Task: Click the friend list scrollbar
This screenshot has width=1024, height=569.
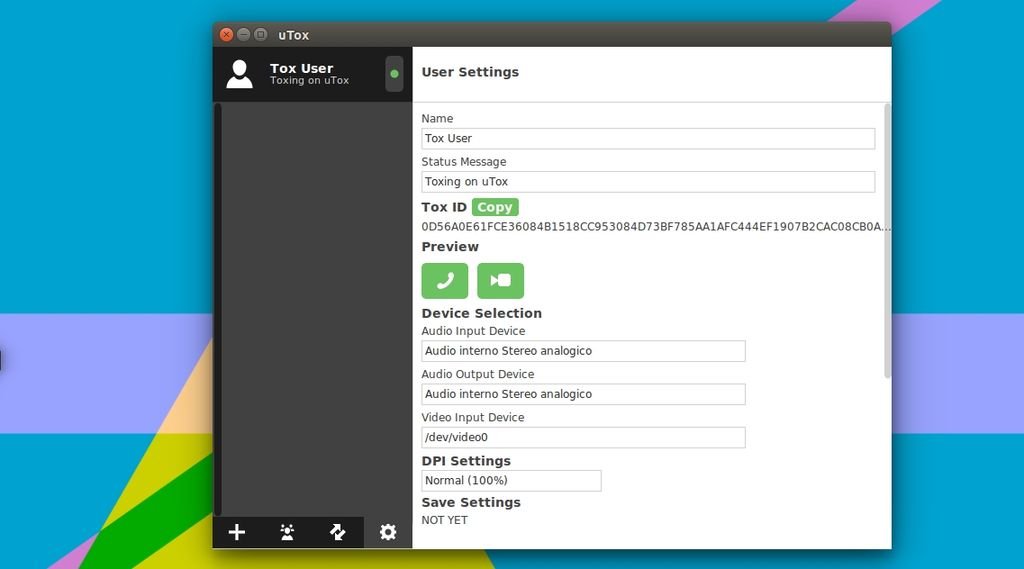Action: pyautogui.click(x=218, y=309)
